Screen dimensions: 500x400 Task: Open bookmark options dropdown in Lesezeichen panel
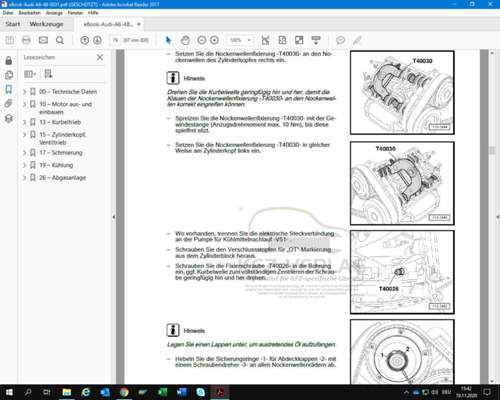30,74
